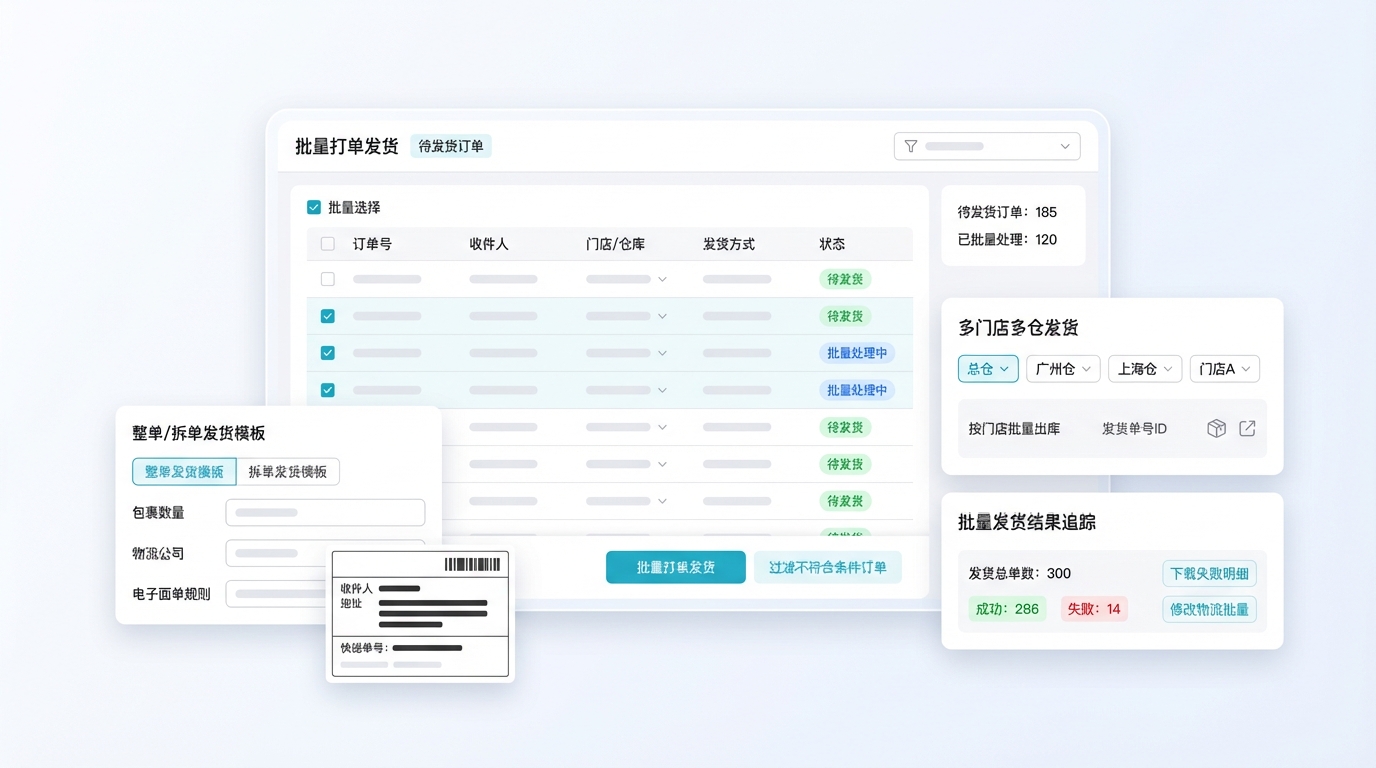Open the external link icon beside 发货单号ID
Image resolution: width=1376 pixels, height=768 pixels.
coord(1247,428)
